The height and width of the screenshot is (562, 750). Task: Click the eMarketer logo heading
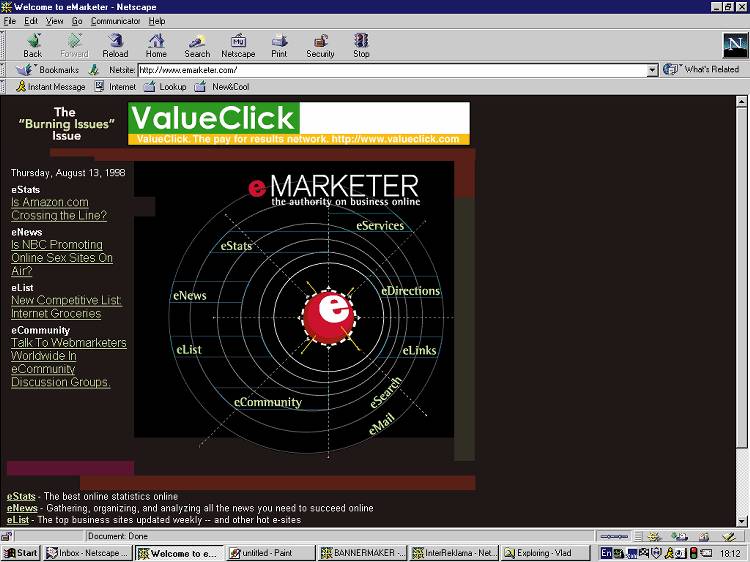(333, 190)
